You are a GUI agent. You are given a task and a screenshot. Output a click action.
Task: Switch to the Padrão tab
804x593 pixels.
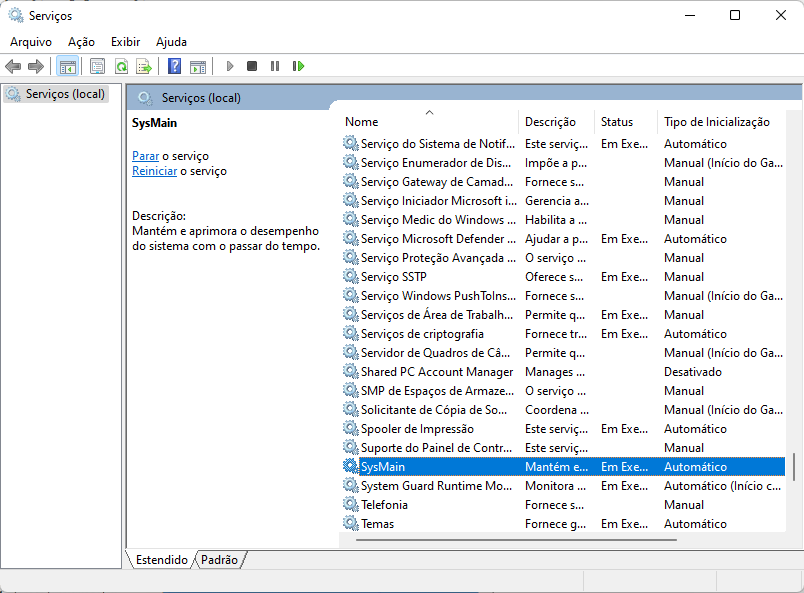pos(219,559)
